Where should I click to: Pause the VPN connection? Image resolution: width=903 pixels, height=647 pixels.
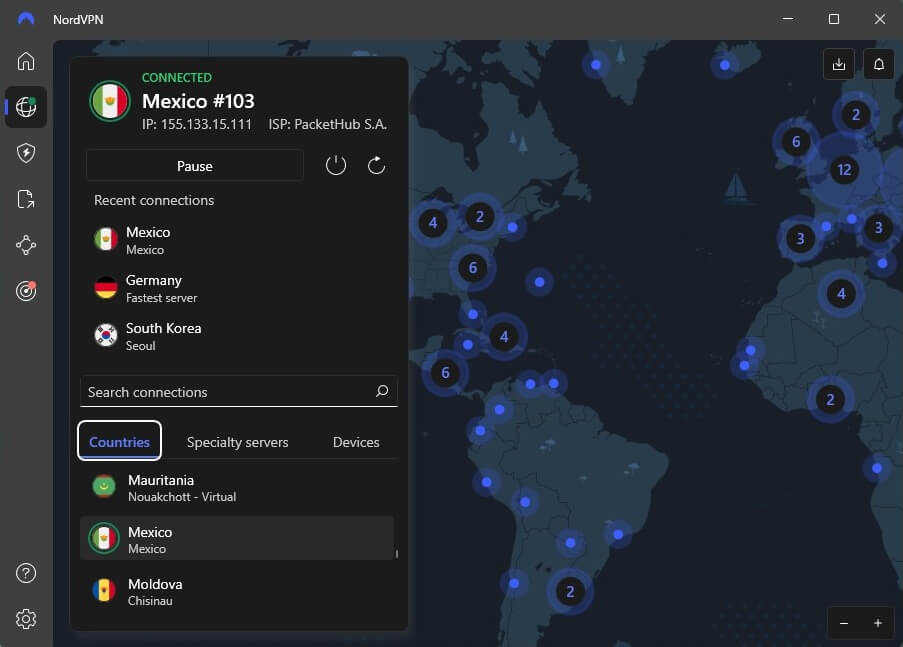[195, 166]
